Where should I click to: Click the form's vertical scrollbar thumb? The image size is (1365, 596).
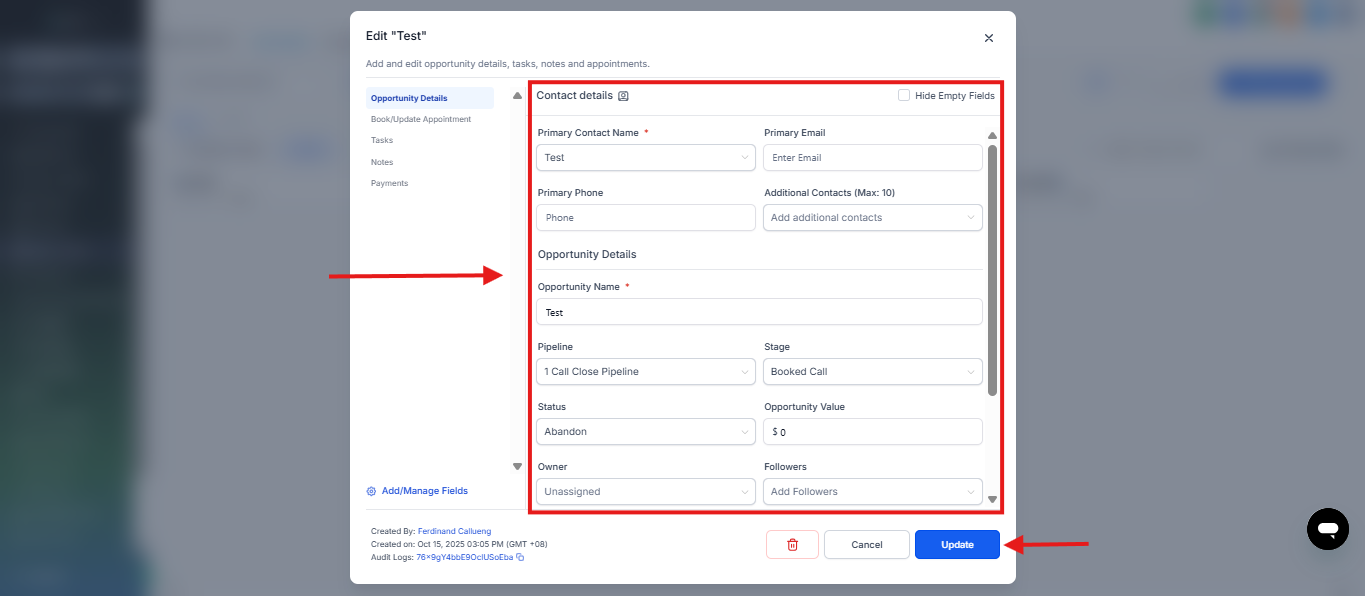(992, 270)
